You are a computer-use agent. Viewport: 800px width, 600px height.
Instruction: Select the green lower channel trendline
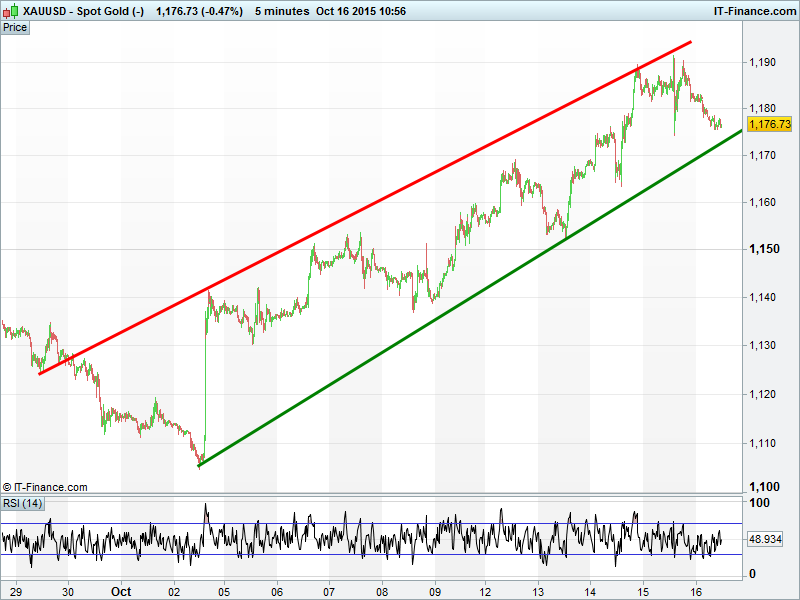coord(470,298)
